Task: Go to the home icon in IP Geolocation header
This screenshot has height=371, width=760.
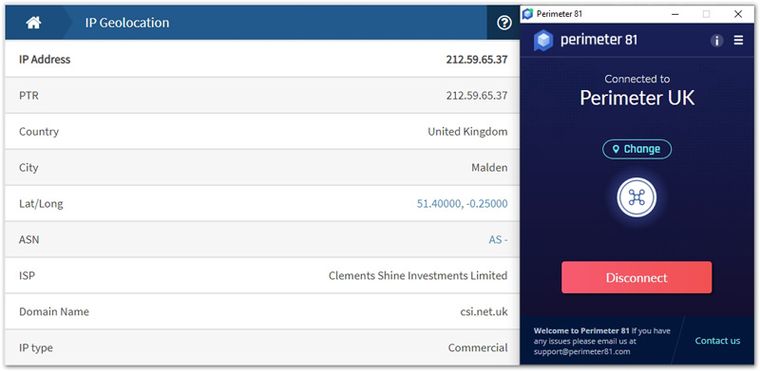Action: [x=33, y=23]
